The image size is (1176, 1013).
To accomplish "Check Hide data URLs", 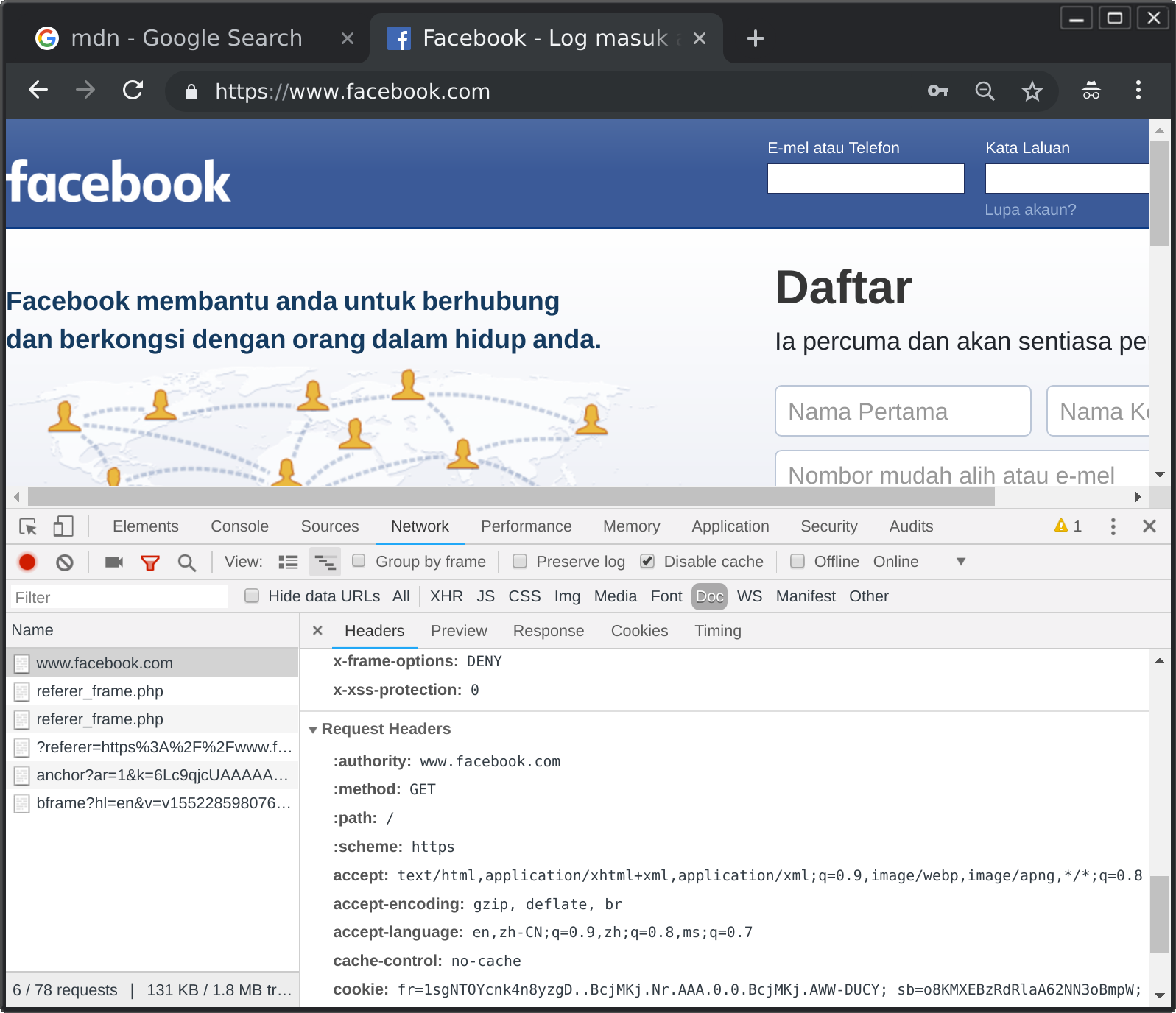I will 252,596.
